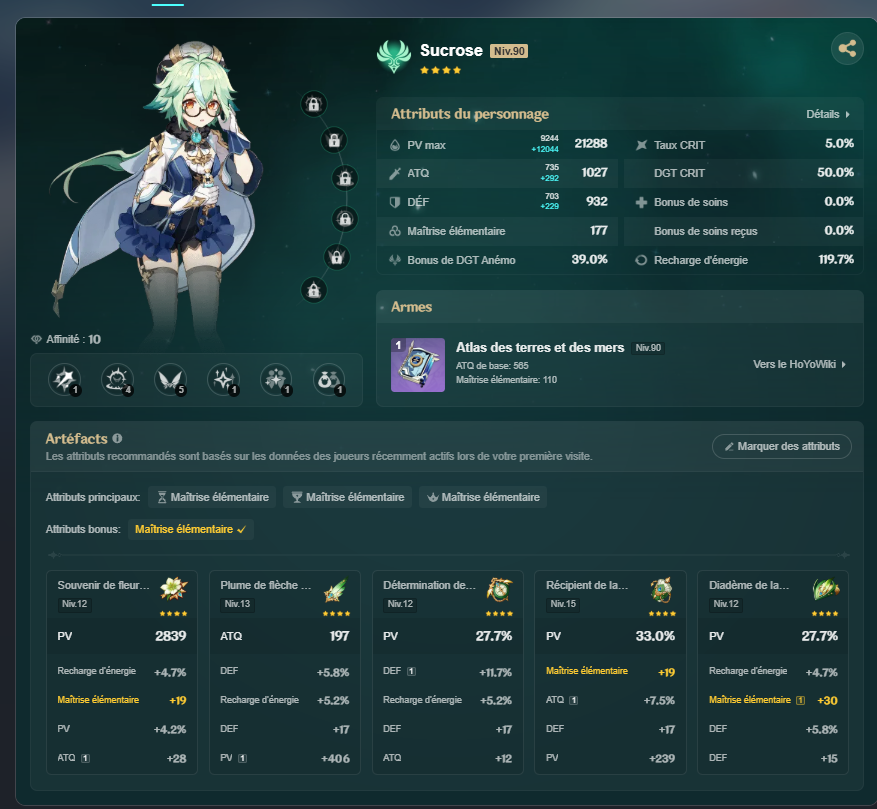This screenshot has width=877, height=809.
Task: Open Vers le HoYoWiki link
Action: (799, 364)
